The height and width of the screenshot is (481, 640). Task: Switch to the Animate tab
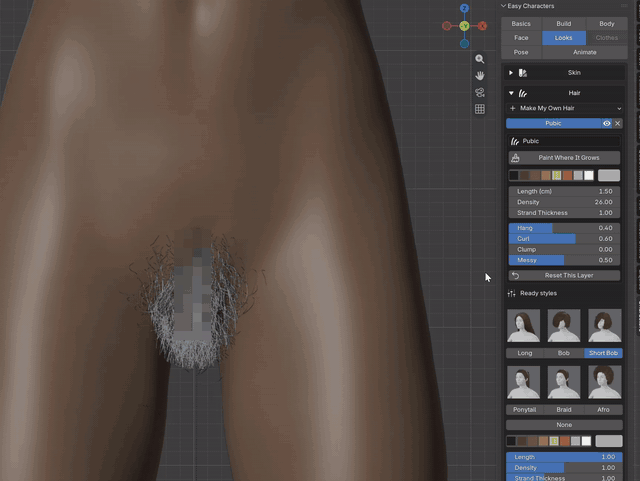click(585, 52)
